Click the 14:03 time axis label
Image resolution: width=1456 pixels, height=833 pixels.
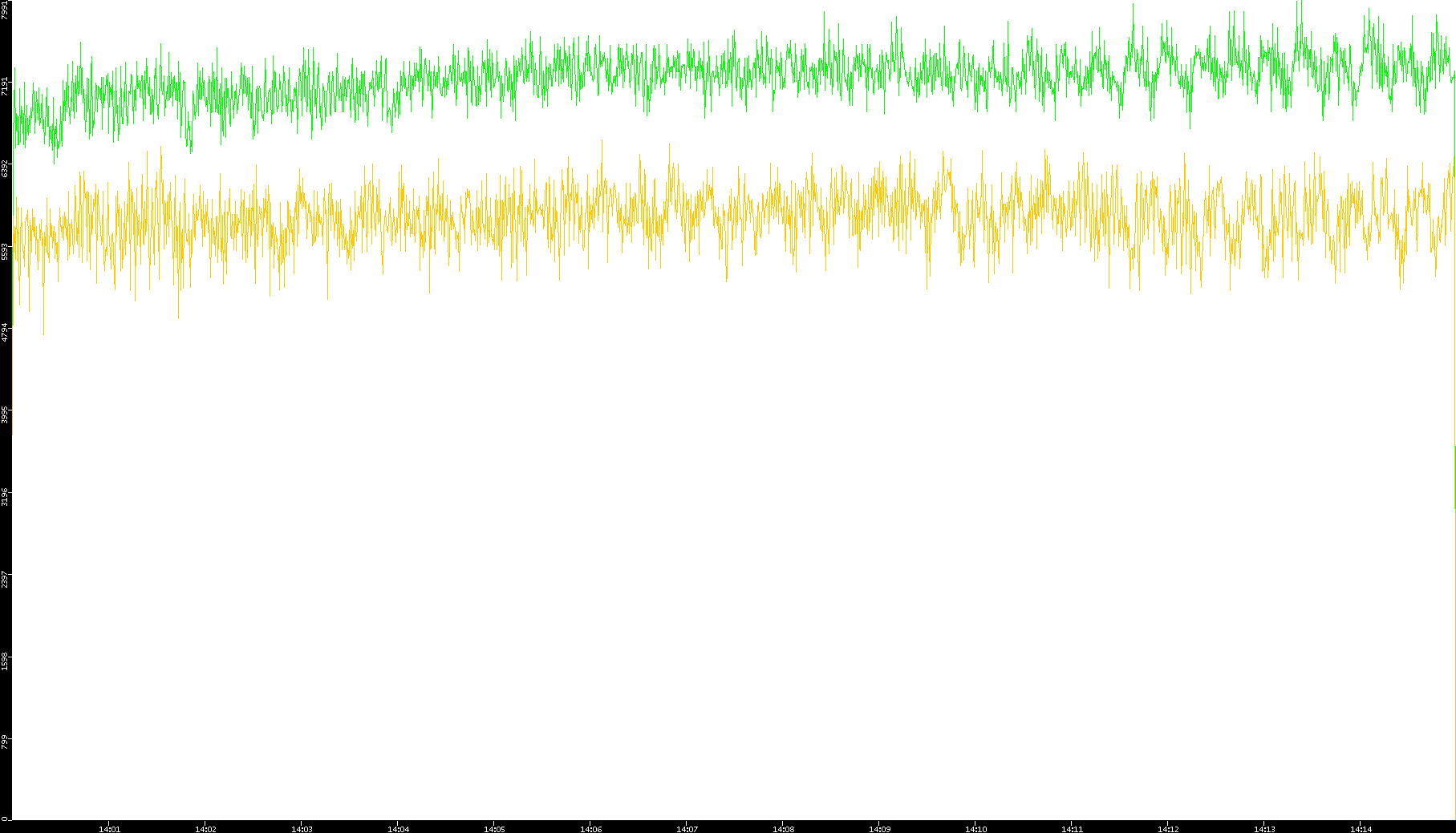coord(302,829)
